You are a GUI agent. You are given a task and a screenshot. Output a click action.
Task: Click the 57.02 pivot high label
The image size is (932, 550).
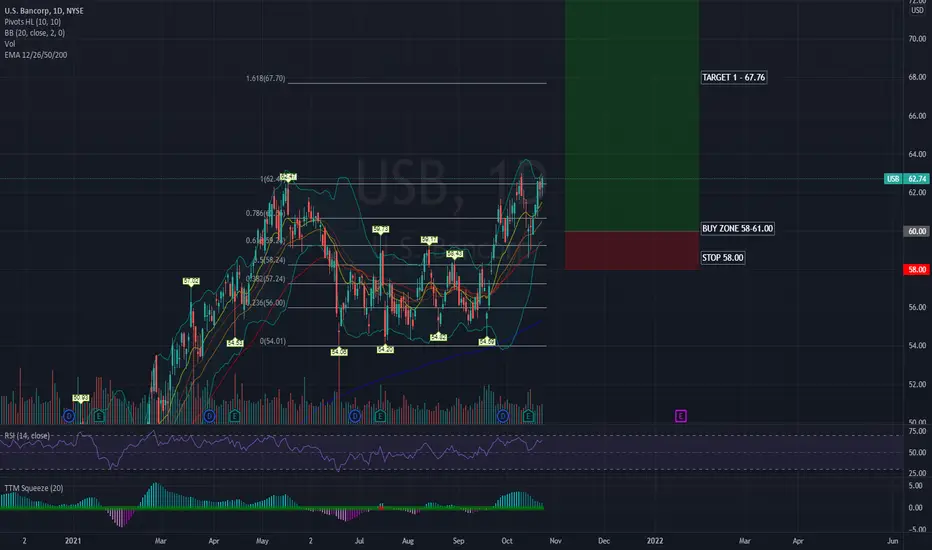(x=191, y=281)
